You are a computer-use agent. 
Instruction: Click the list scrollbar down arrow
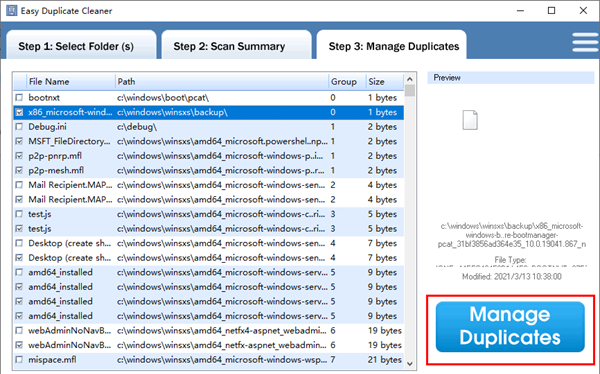[x=410, y=363]
